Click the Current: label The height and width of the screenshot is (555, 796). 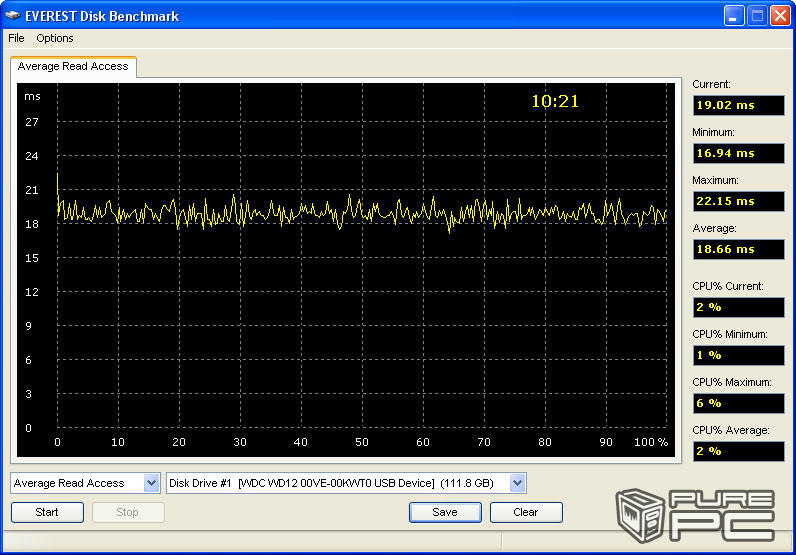coord(711,84)
